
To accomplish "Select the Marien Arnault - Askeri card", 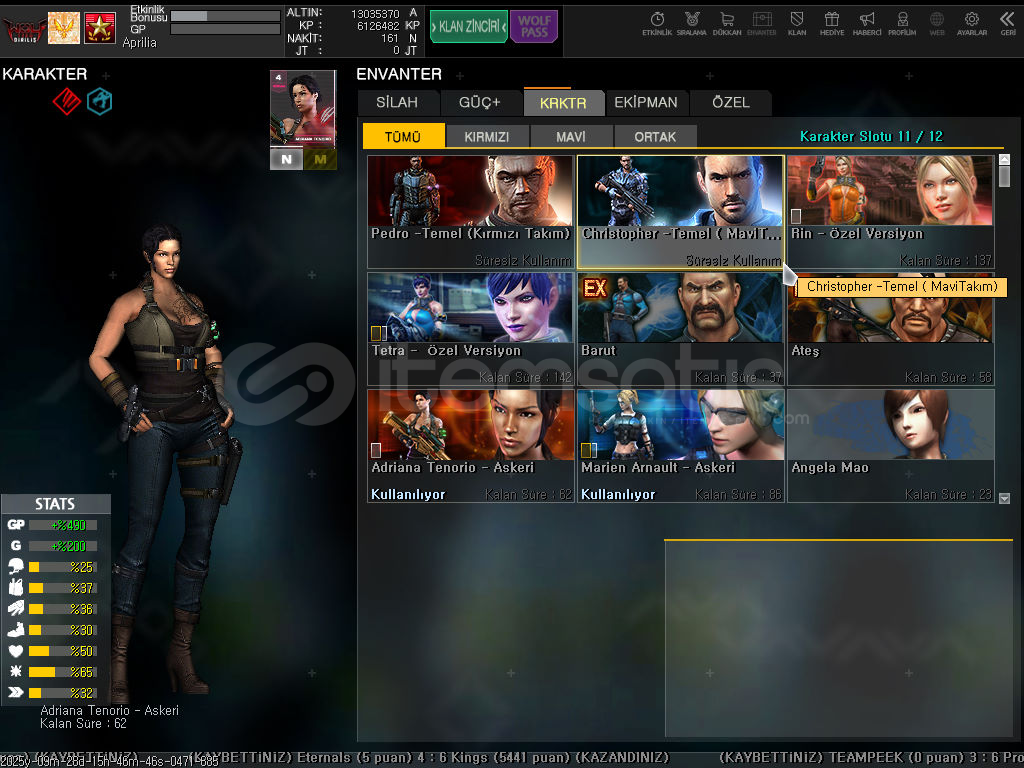I will [x=680, y=446].
